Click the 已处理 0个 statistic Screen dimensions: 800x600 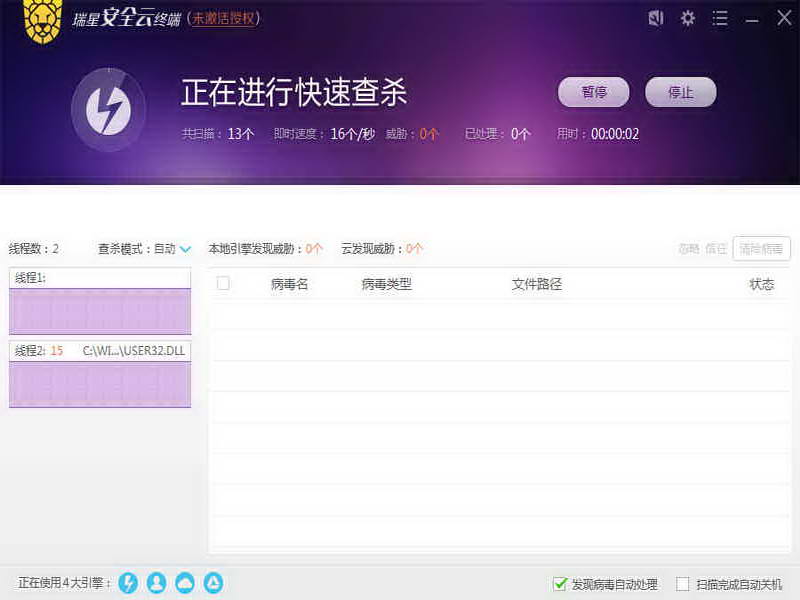[x=497, y=134]
